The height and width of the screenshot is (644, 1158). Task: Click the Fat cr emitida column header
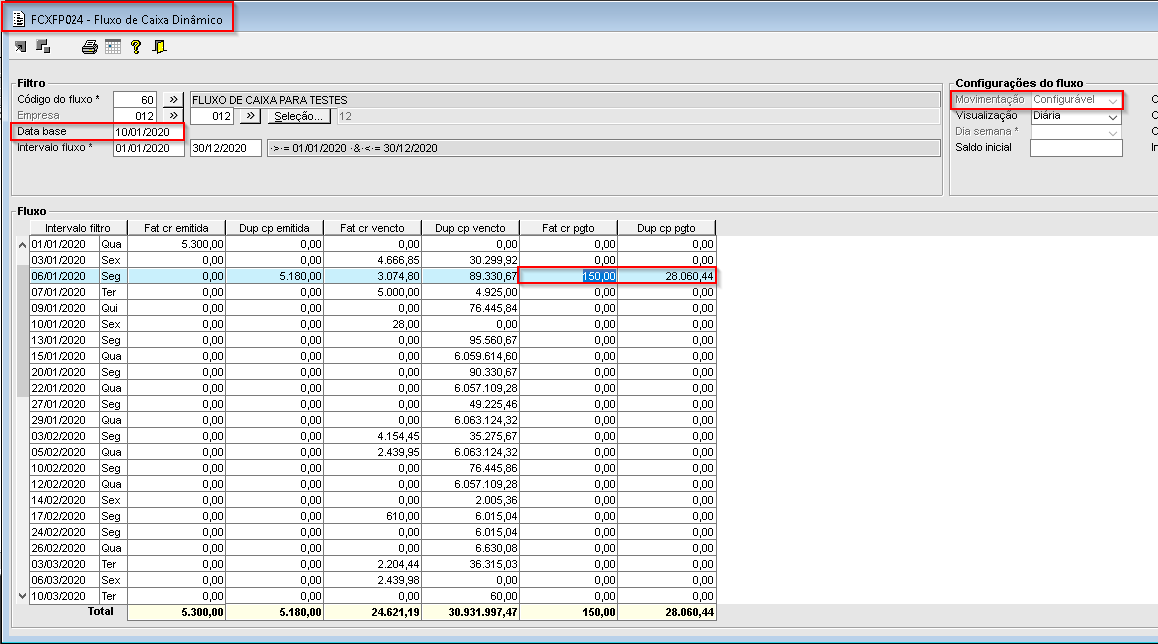coord(177,228)
